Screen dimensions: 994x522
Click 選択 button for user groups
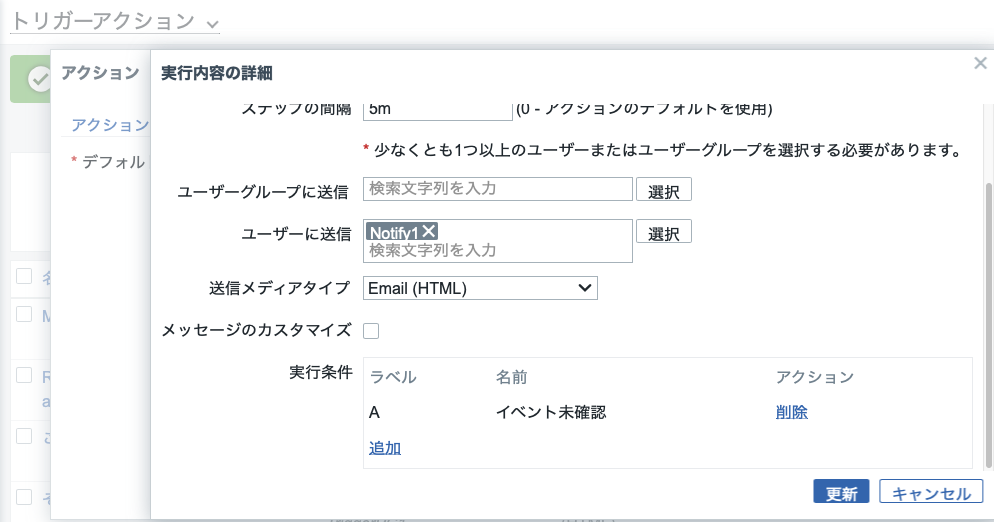coord(664,190)
